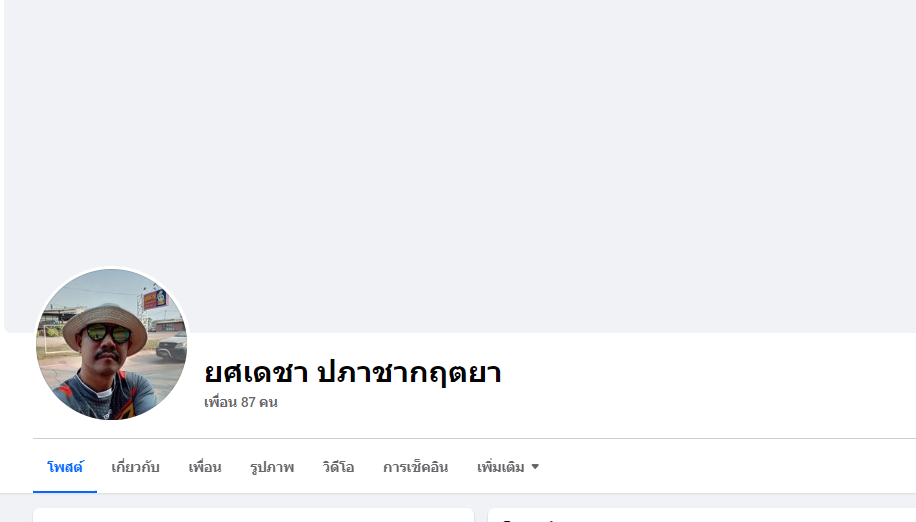Viewport: 916px width, 522px height.
Task: Click the caret arrow beside เพิ่มเติม
Action: pyautogui.click(x=535, y=467)
